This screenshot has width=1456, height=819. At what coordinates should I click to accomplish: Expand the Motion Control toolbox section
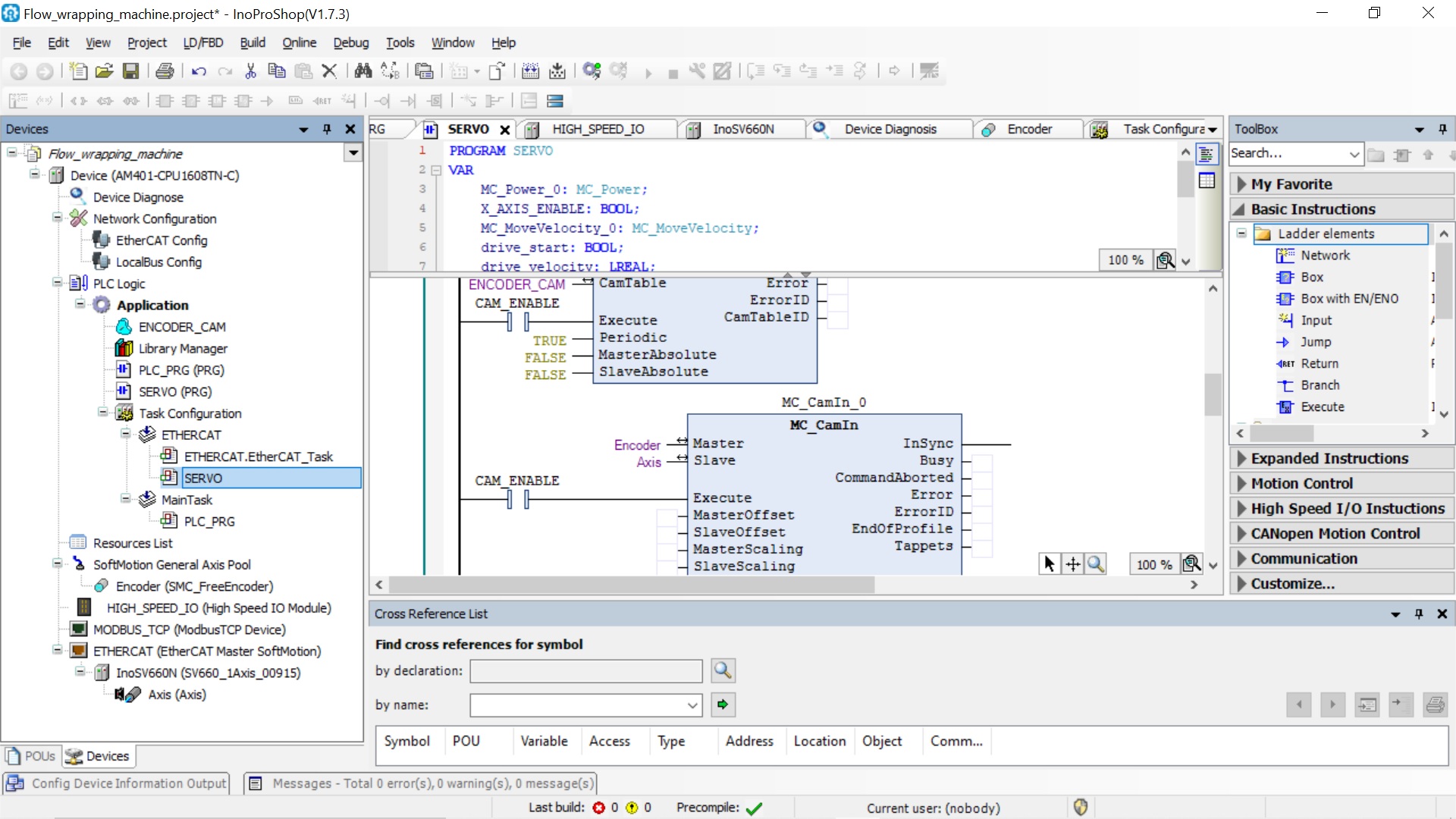(1301, 483)
